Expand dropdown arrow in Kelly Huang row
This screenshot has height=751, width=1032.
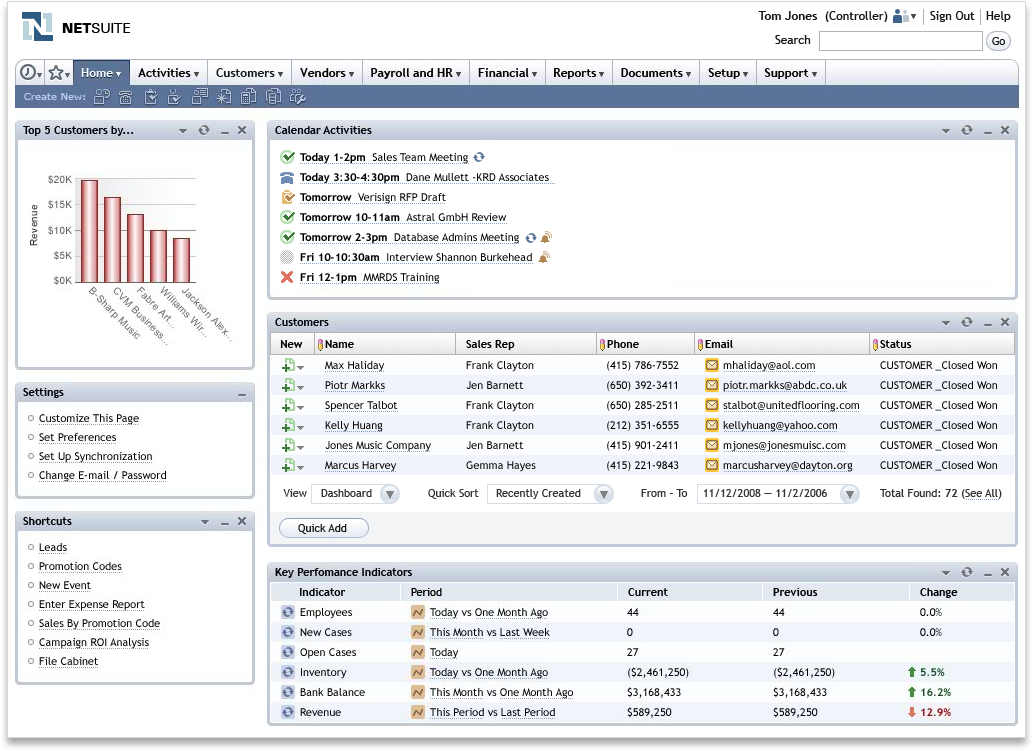coord(301,428)
